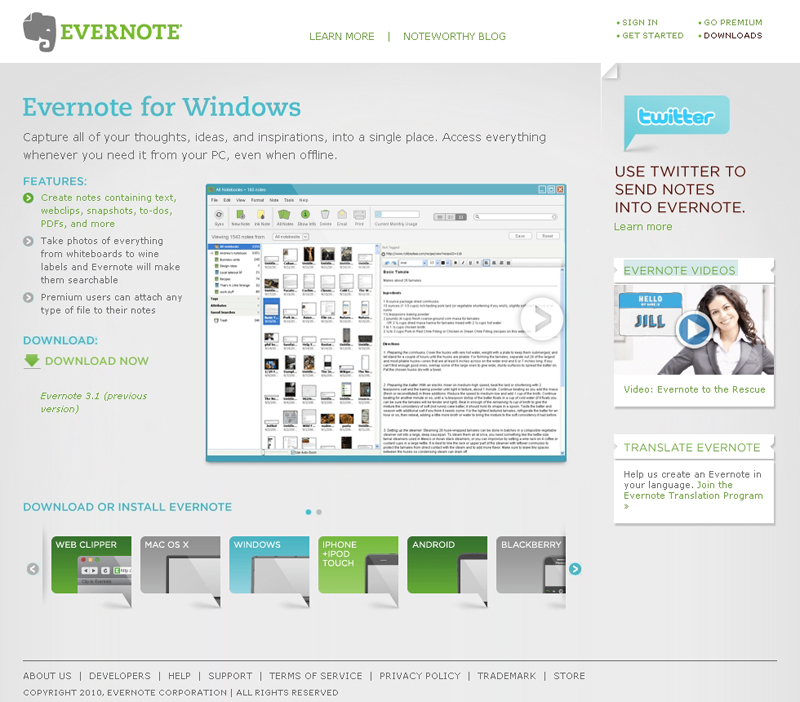The height and width of the screenshot is (702, 800).
Task: Select the second carousel page dot
Action: point(319,512)
